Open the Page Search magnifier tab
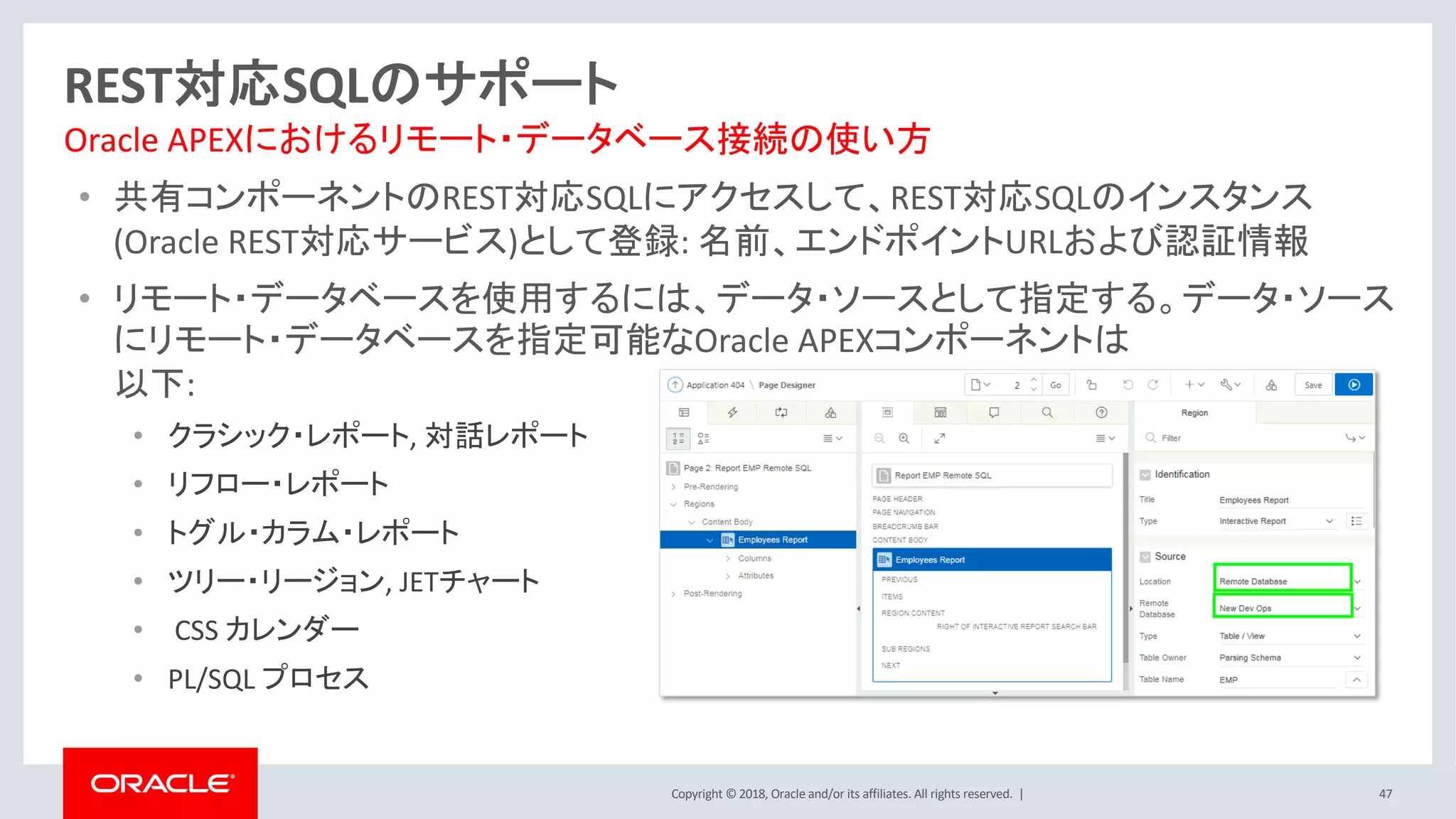 point(1047,412)
